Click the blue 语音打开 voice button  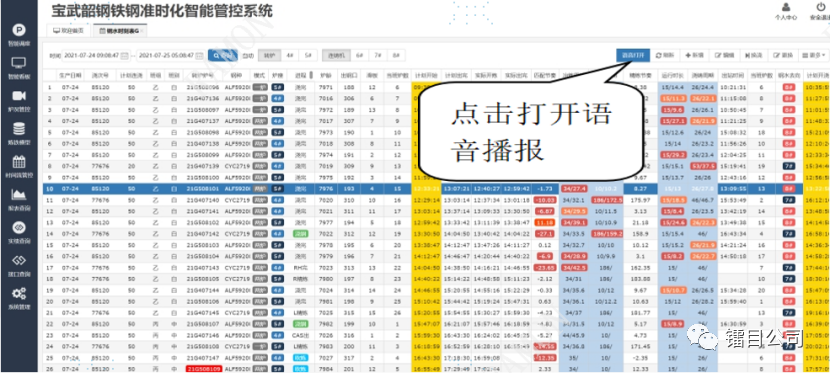[x=633, y=55]
